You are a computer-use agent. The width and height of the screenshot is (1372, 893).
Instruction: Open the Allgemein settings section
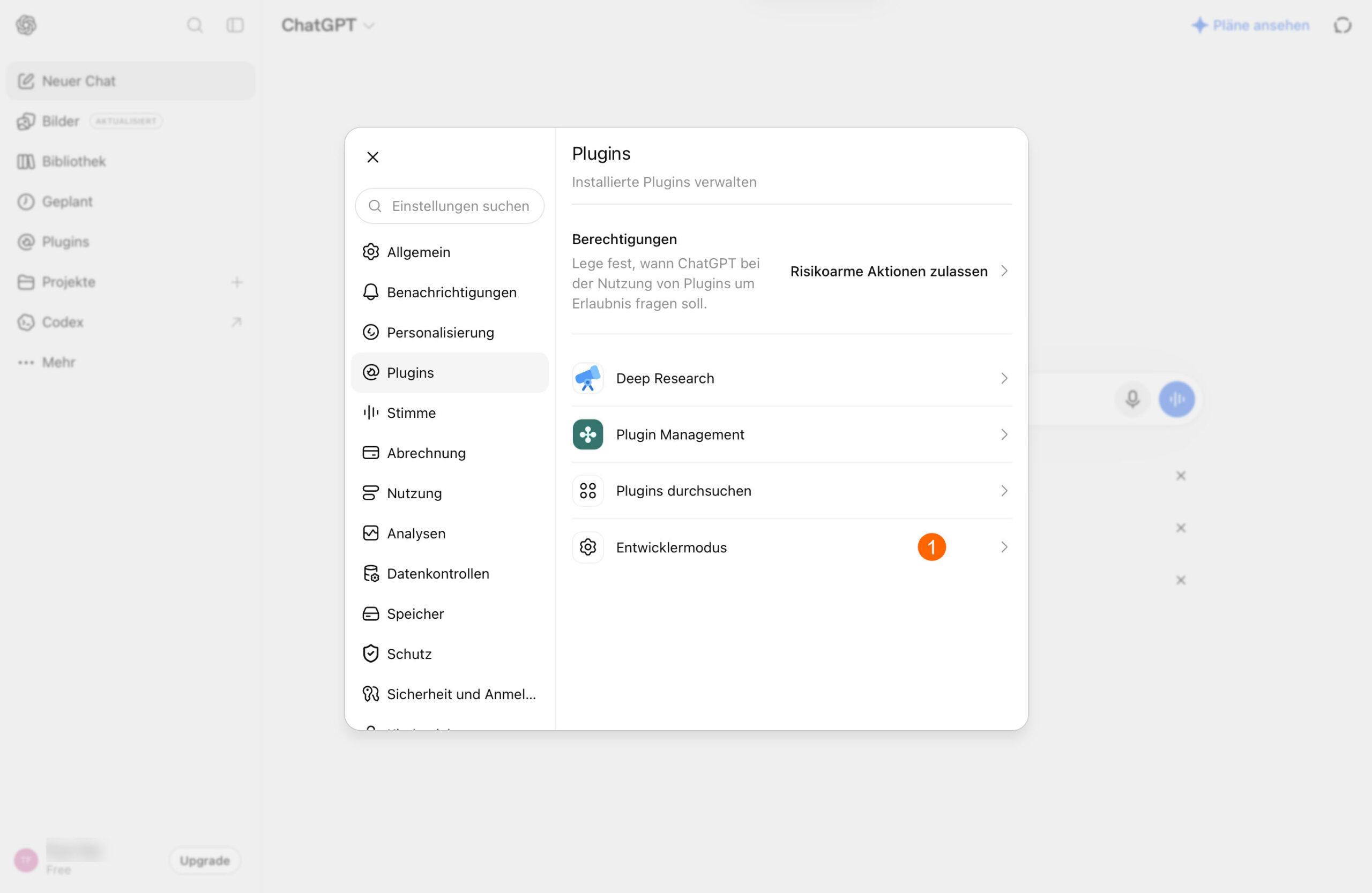coord(450,252)
